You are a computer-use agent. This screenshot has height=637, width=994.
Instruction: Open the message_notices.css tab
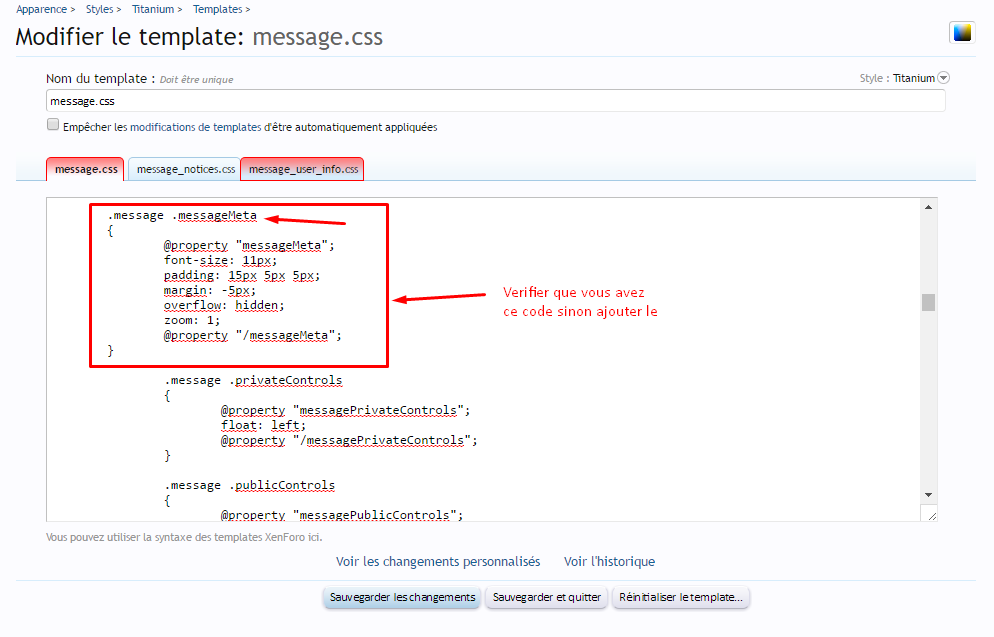[x=185, y=169]
